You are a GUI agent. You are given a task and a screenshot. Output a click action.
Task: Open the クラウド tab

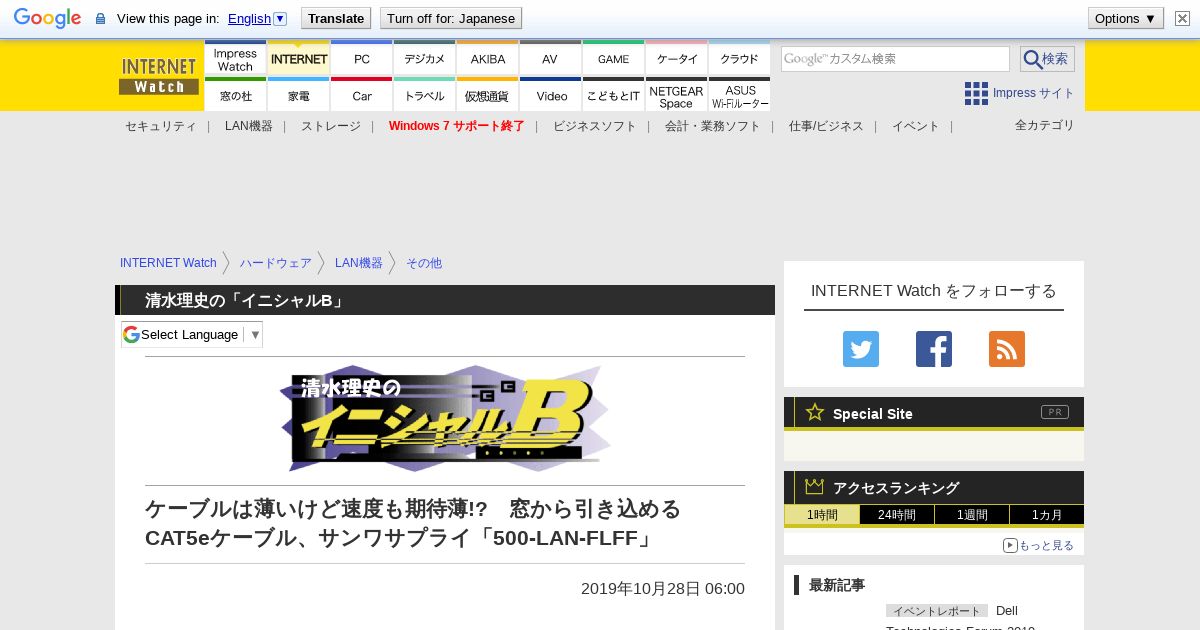point(740,59)
